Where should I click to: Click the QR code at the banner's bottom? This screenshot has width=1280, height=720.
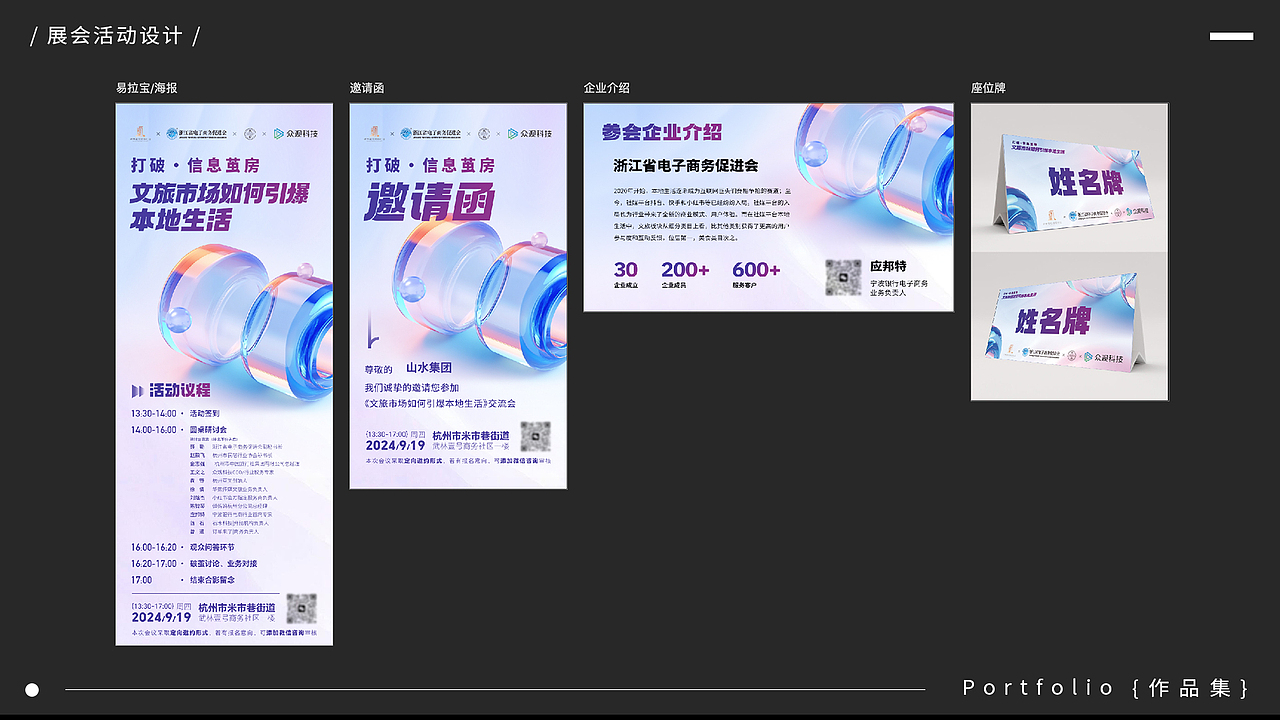click(x=300, y=608)
